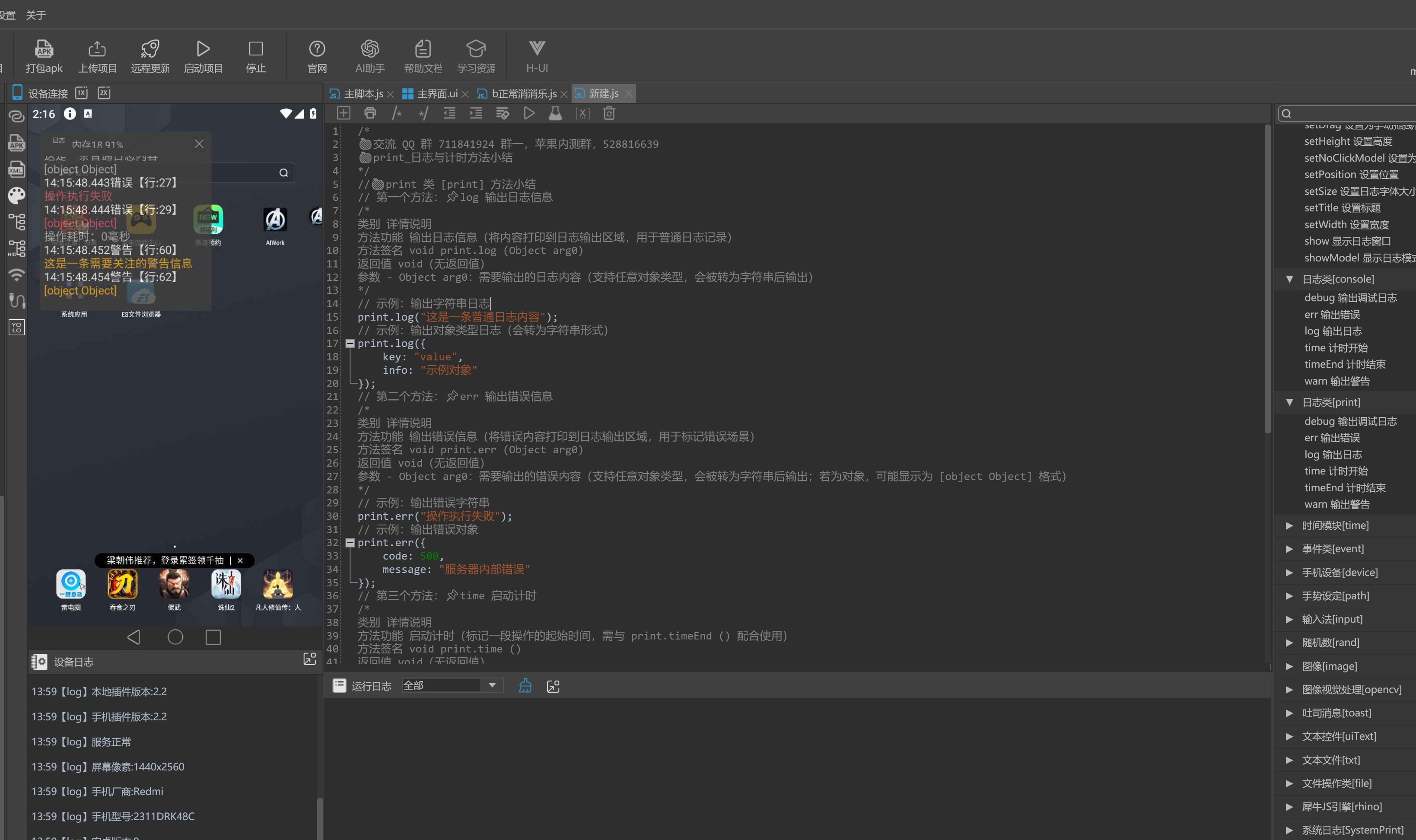
Task: Open 帮助文档 help docs
Action: click(x=423, y=56)
